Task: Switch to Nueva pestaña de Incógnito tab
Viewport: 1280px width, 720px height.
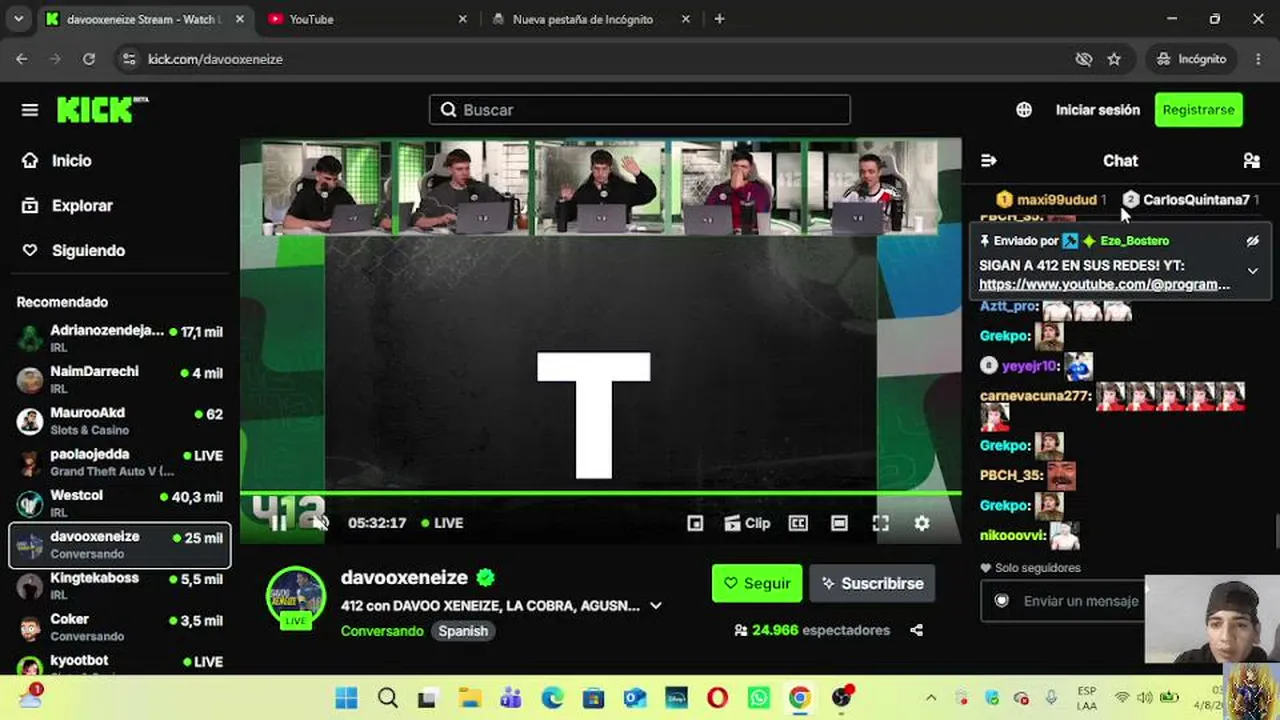Action: coord(592,19)
